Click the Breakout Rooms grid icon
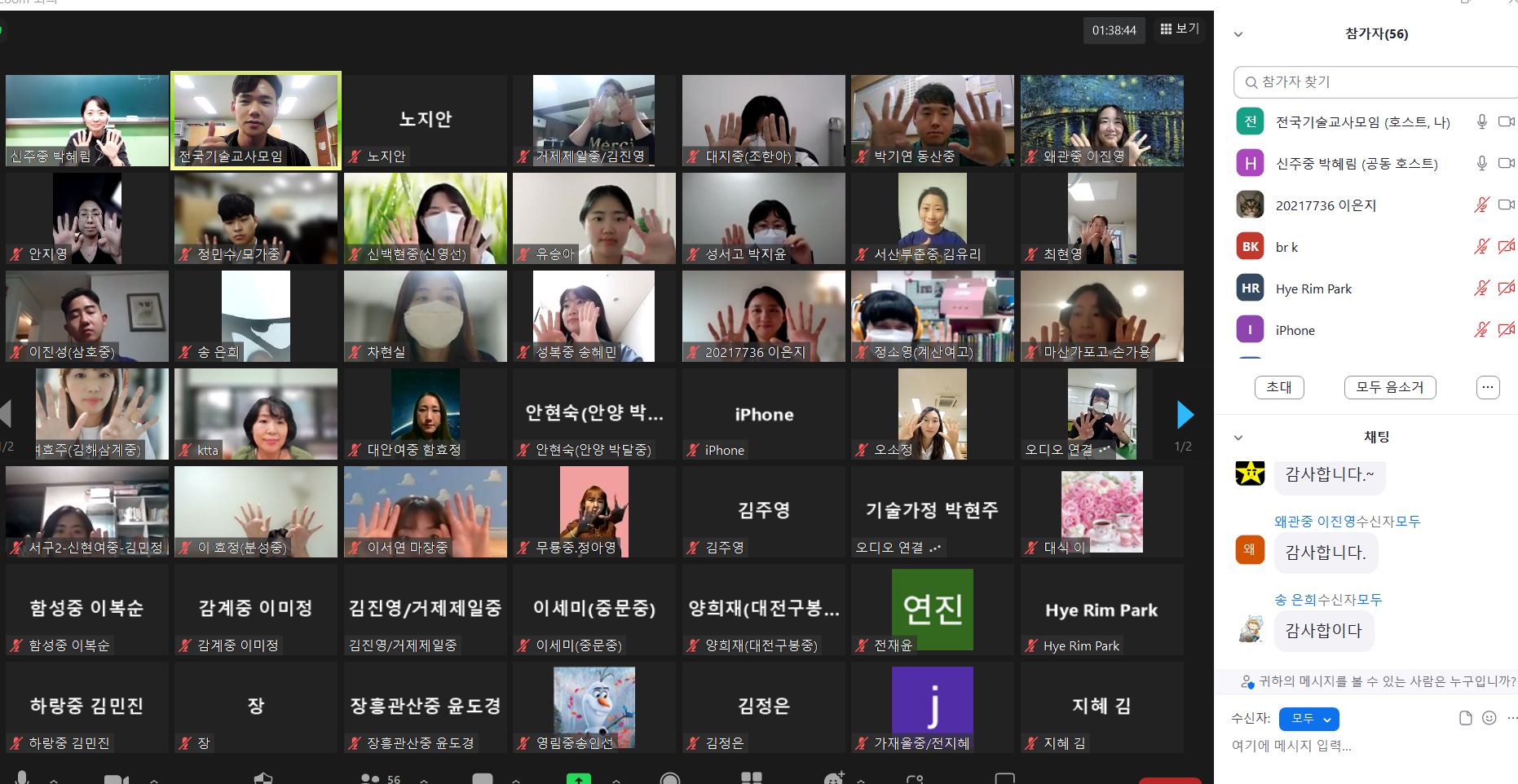The height and width of the screenshot is (784, 1518). tap(751, 778)
